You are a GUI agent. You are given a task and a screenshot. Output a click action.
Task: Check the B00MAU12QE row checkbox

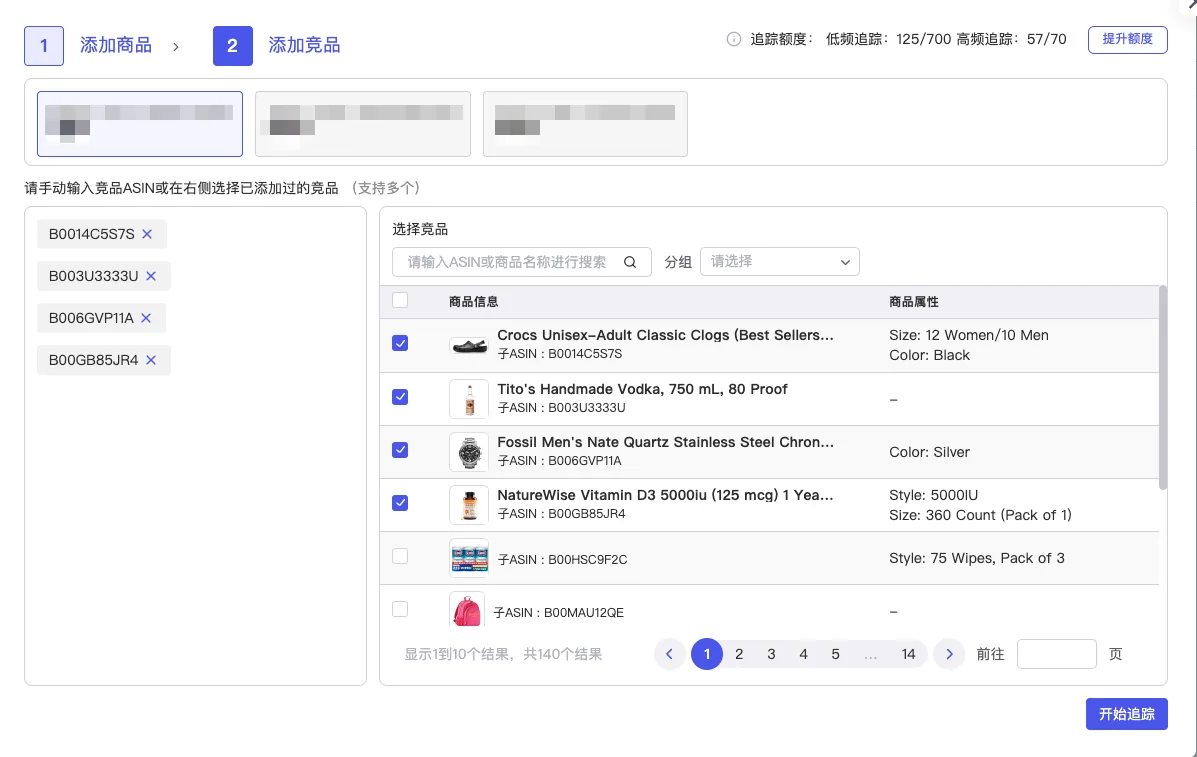click(x=400, y=609)
